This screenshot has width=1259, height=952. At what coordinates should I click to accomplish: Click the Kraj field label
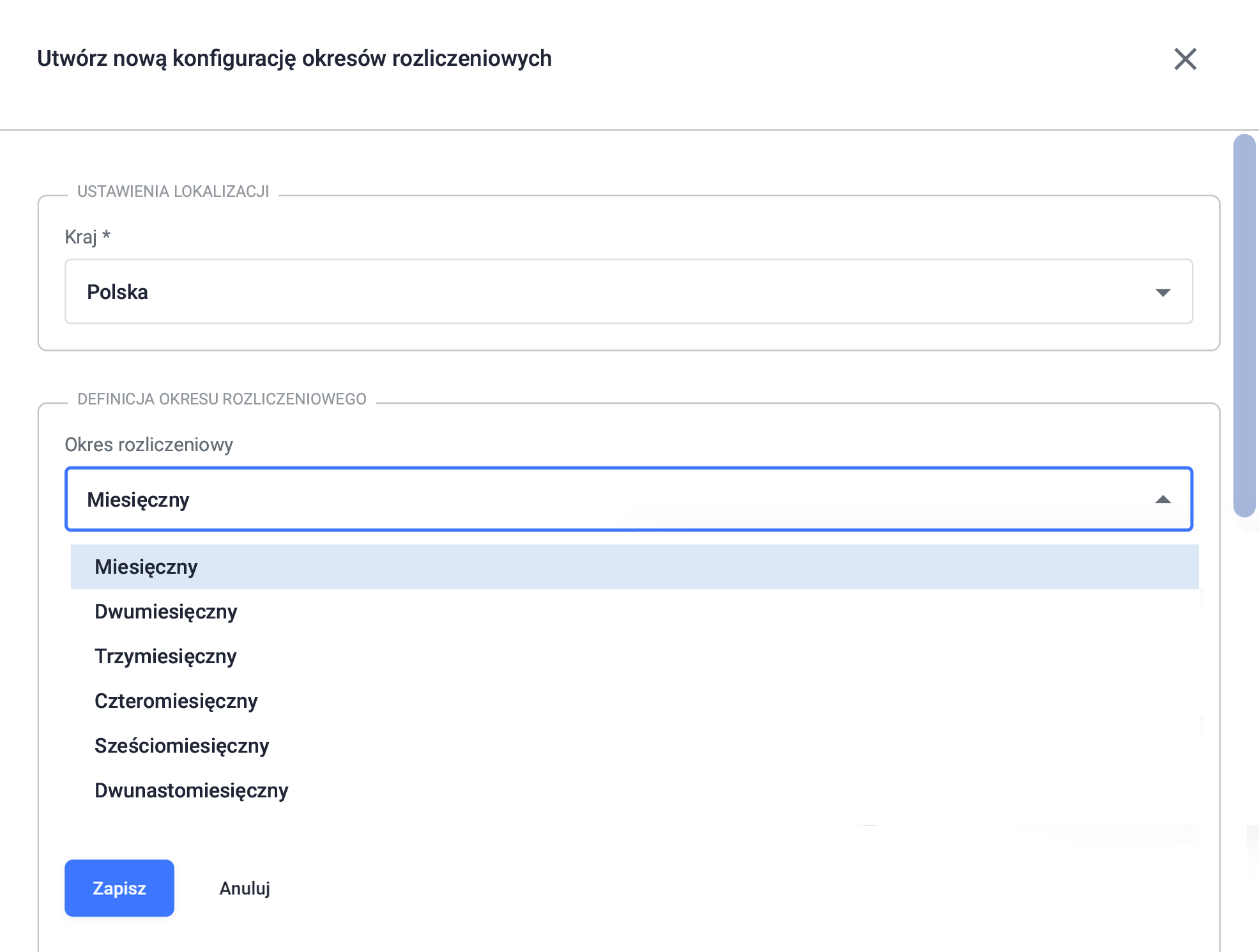(x=88, y=237)
